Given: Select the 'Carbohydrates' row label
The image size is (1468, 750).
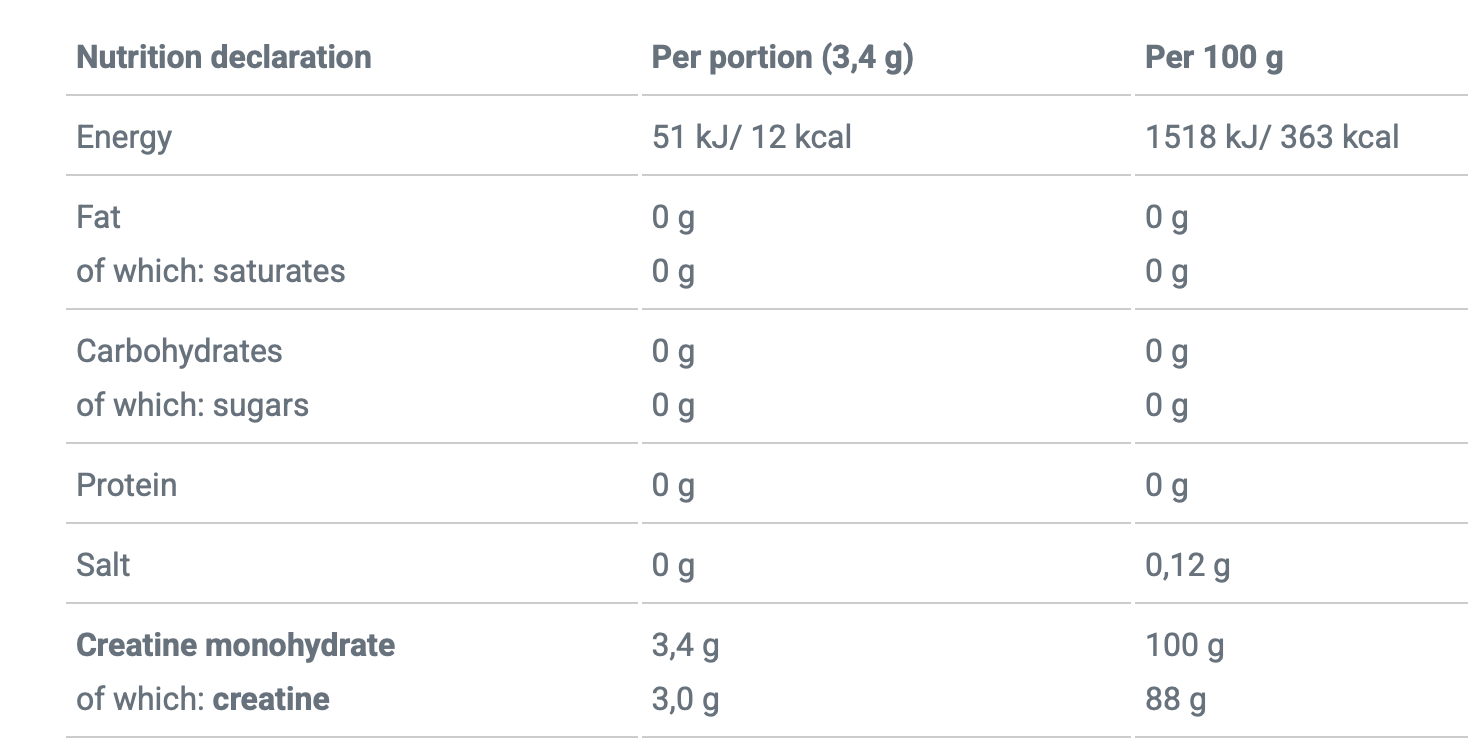Looking at the screenshot, I should (179, 351).
